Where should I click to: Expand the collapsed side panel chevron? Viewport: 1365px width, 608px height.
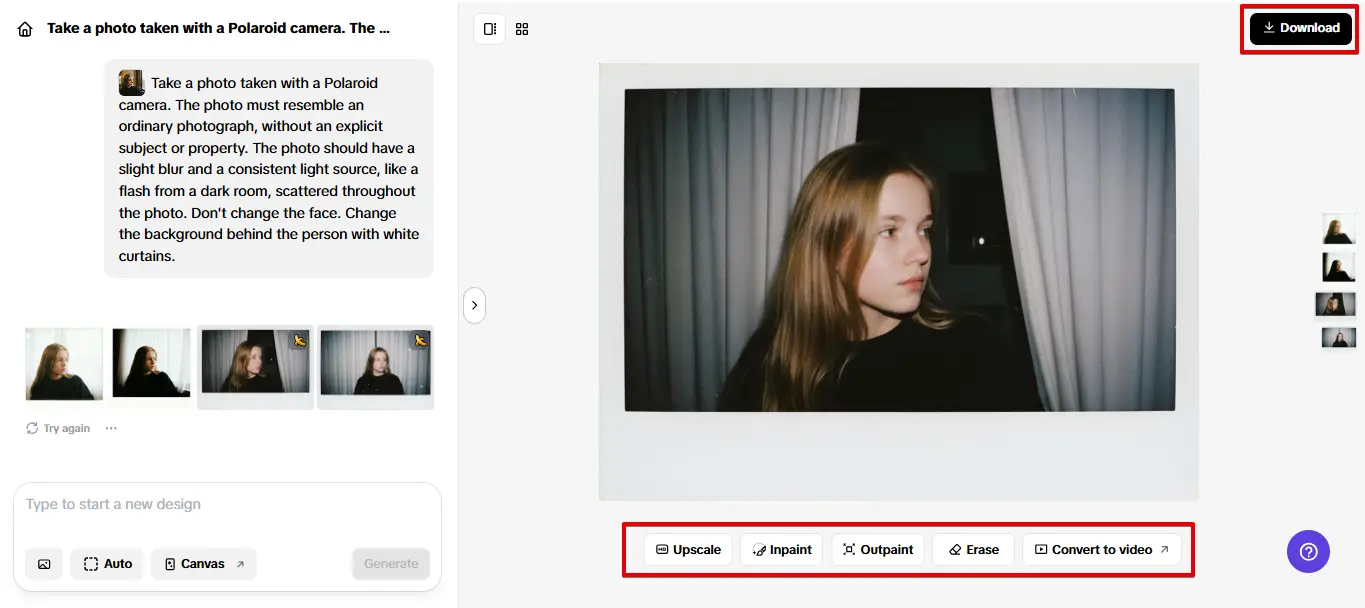474,305
